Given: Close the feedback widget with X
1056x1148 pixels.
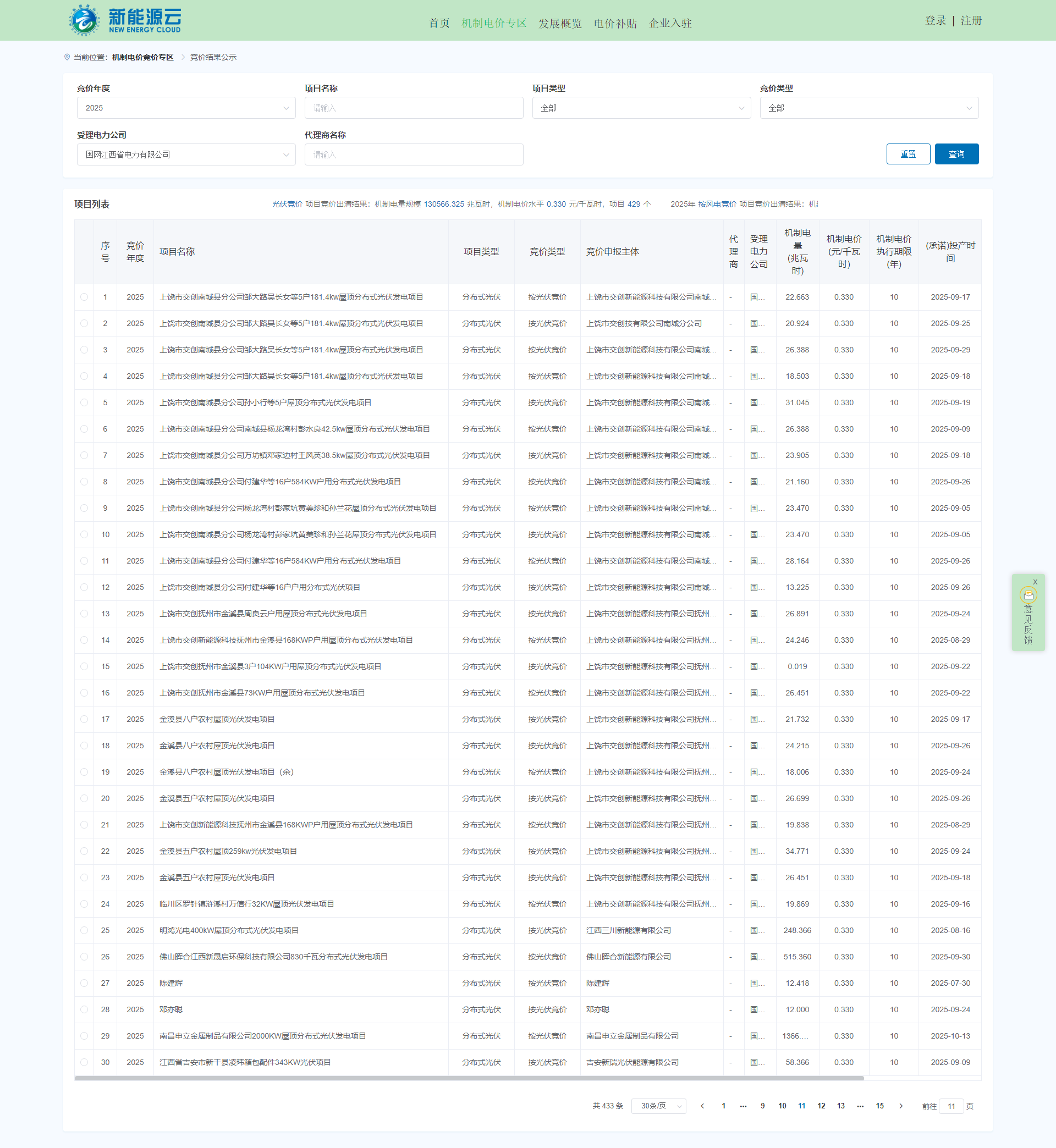Looking at the screenshot, I should pyautogui.click(x=1035, y=582).
